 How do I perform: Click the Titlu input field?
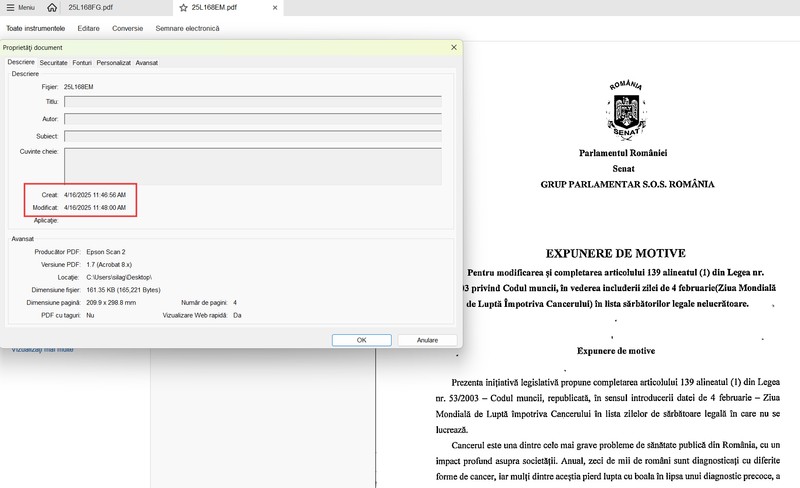(253, 102)
